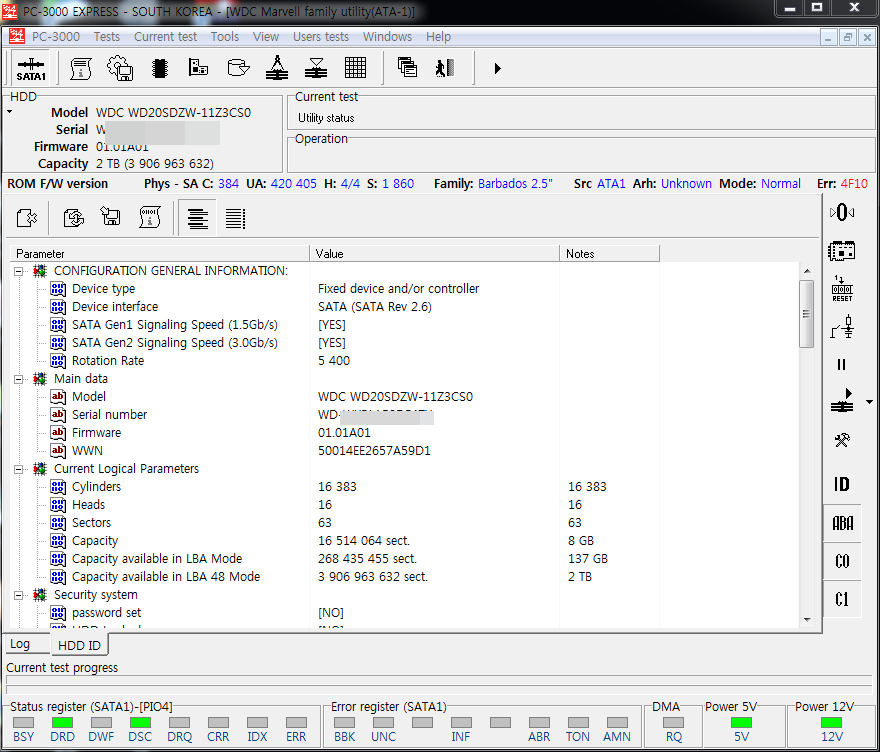Screen dimensions: 880x752
Task: Click the vertical scrollbar thumb
Action: pos(807,314)
